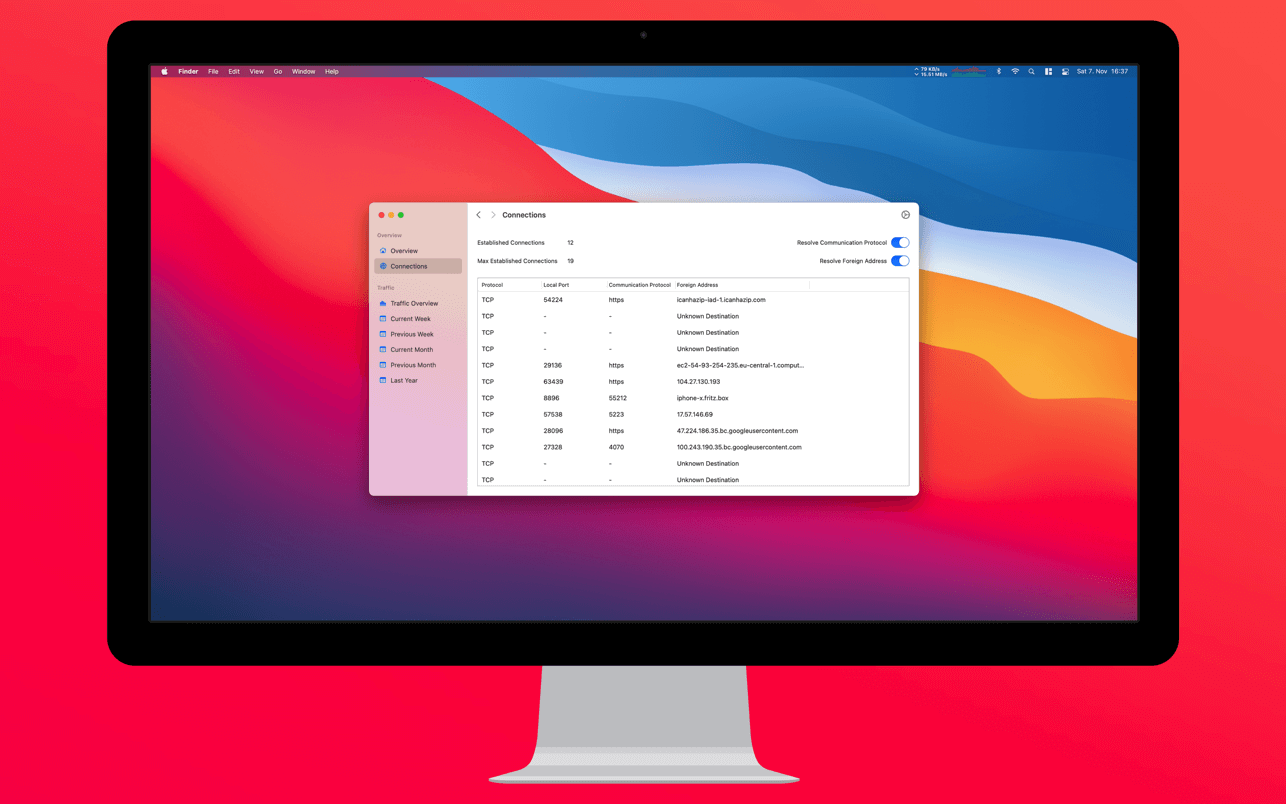Sort by the Foreign Address column header
This screenshot has height=804, width=1286.
pyautogui.click(x=697, y=285)
